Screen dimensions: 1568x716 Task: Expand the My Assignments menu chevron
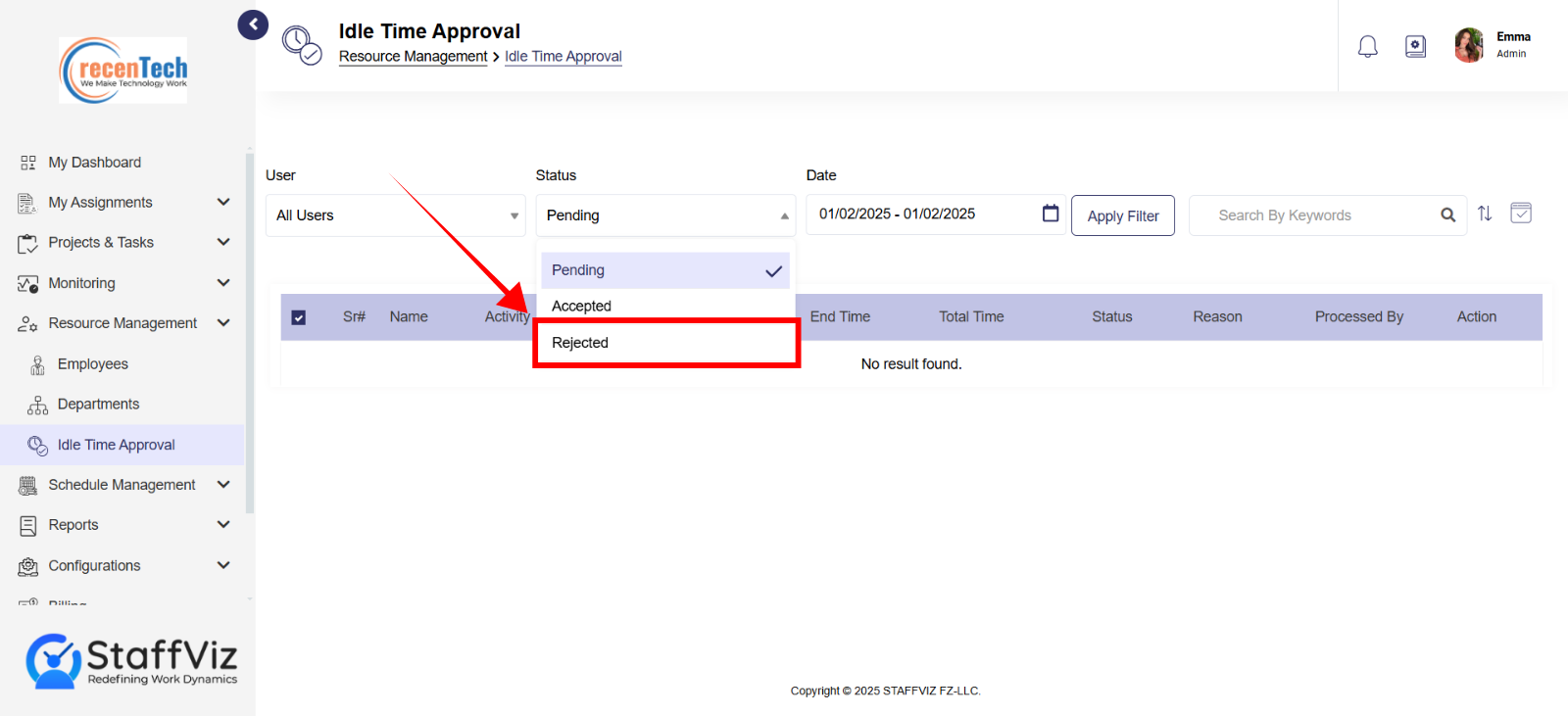coord(223,202)
